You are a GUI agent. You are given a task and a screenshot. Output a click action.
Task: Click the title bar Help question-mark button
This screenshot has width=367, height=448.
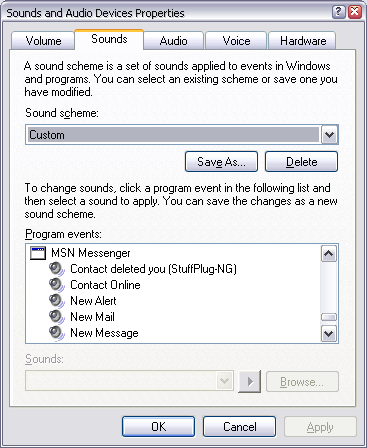tap(338, 12)
